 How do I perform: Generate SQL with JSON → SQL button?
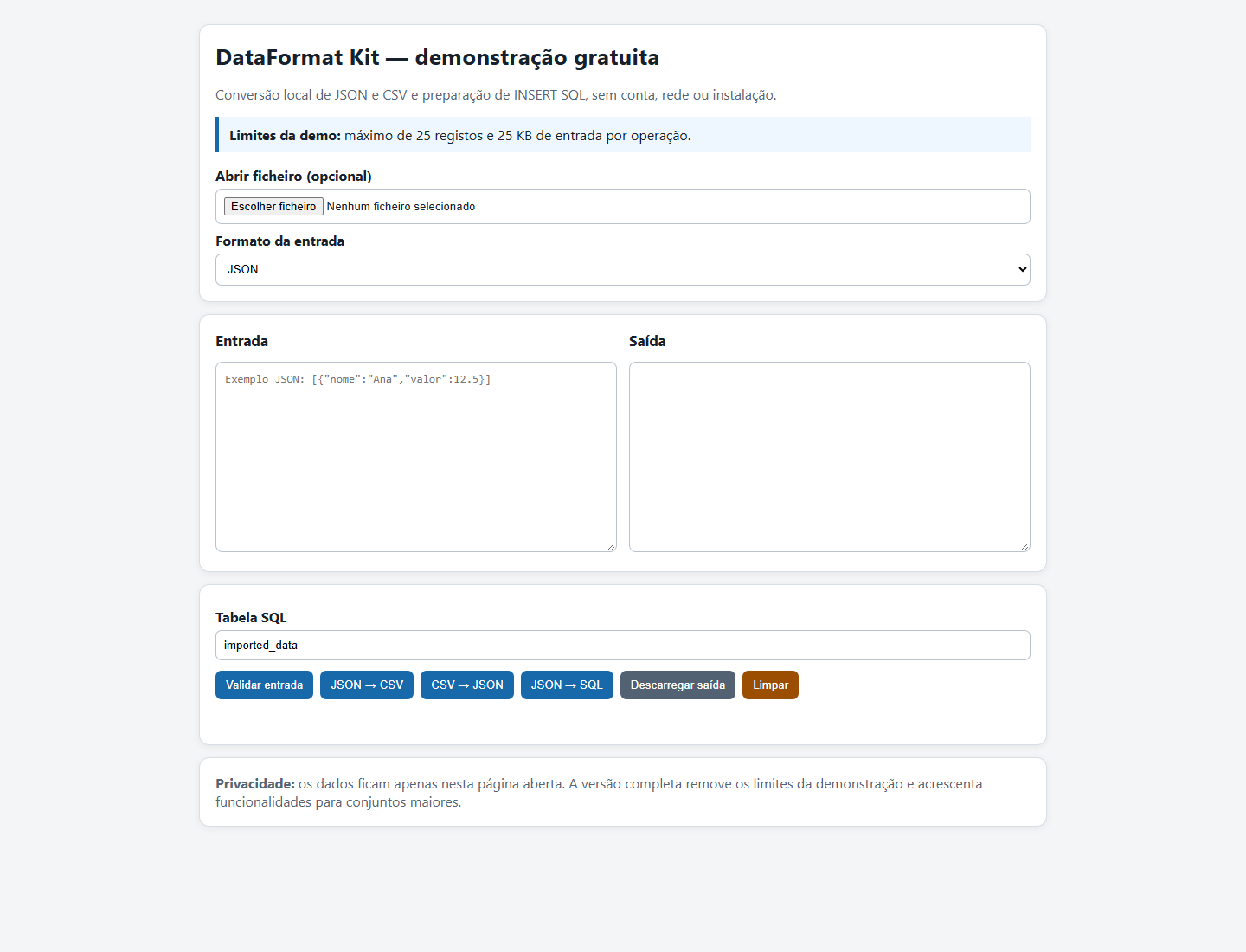click(x=567, y=685)
